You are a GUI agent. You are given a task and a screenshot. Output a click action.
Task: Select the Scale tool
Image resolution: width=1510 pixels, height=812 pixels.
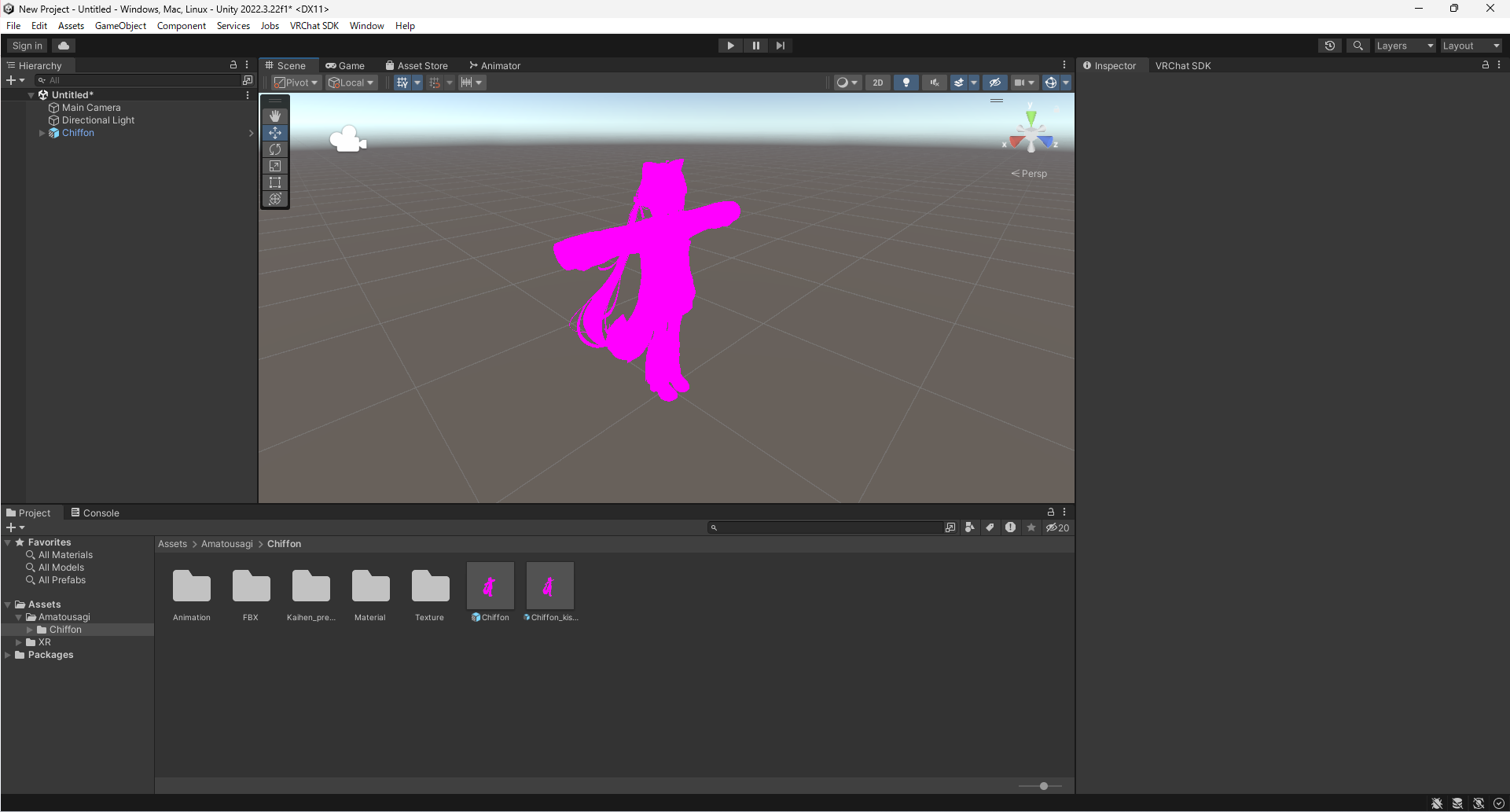[274, 166]
